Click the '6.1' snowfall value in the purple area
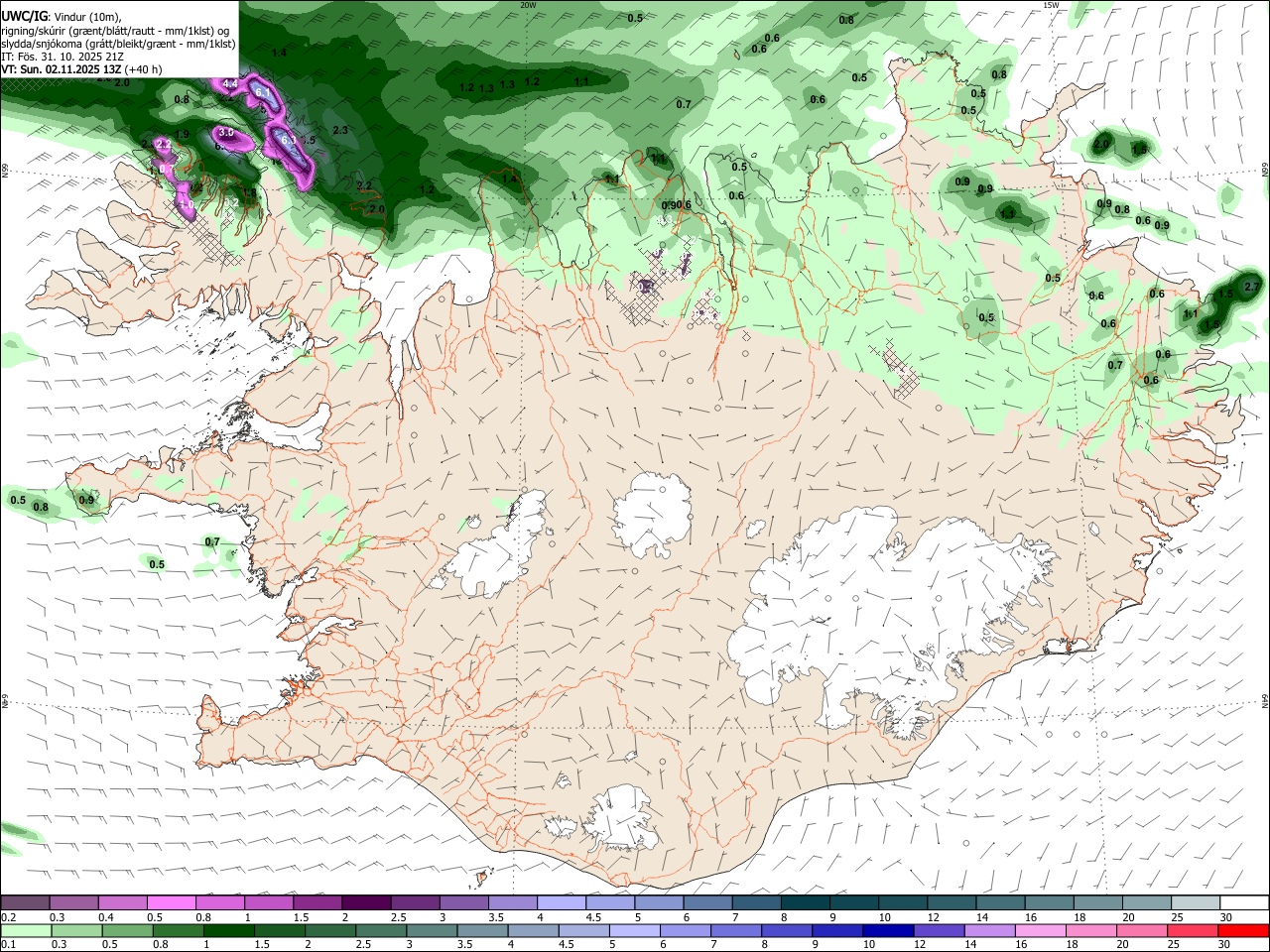Viewport: 1270px width, 952px height. pyautogui.click(x=263, y=92)
